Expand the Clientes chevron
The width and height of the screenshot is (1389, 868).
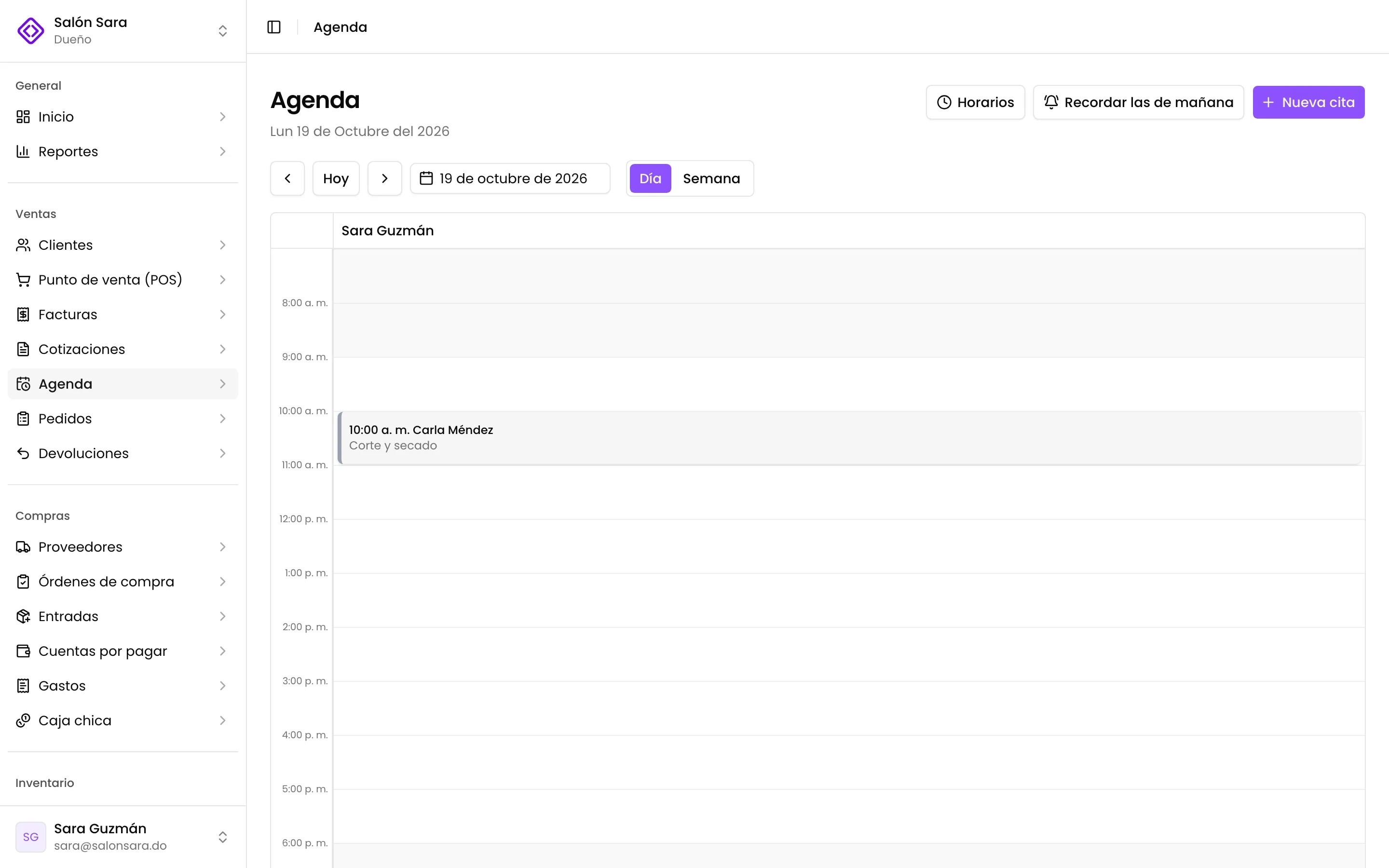coord(223,245)
